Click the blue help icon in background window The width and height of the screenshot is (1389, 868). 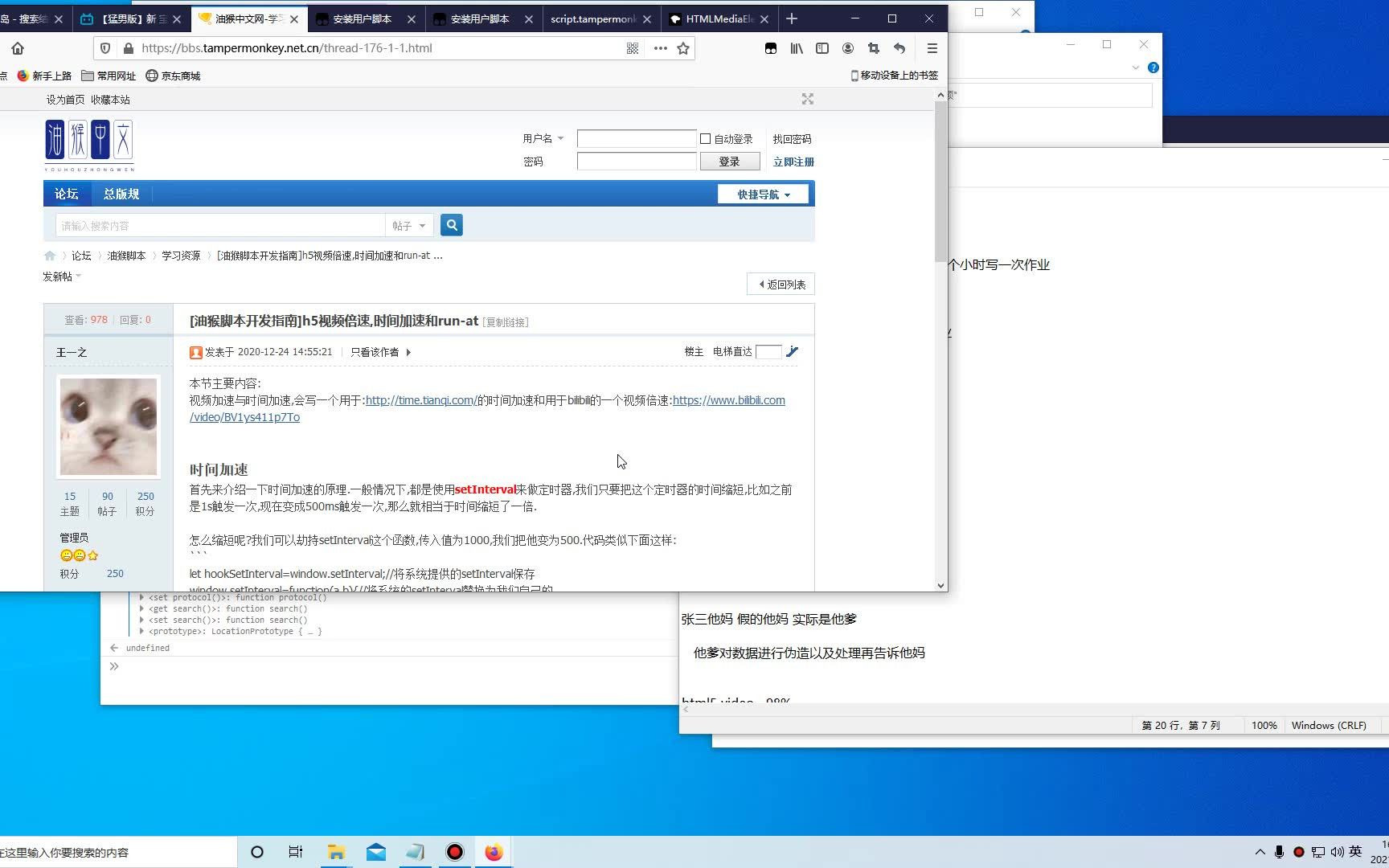click(x=1153, y=68)
